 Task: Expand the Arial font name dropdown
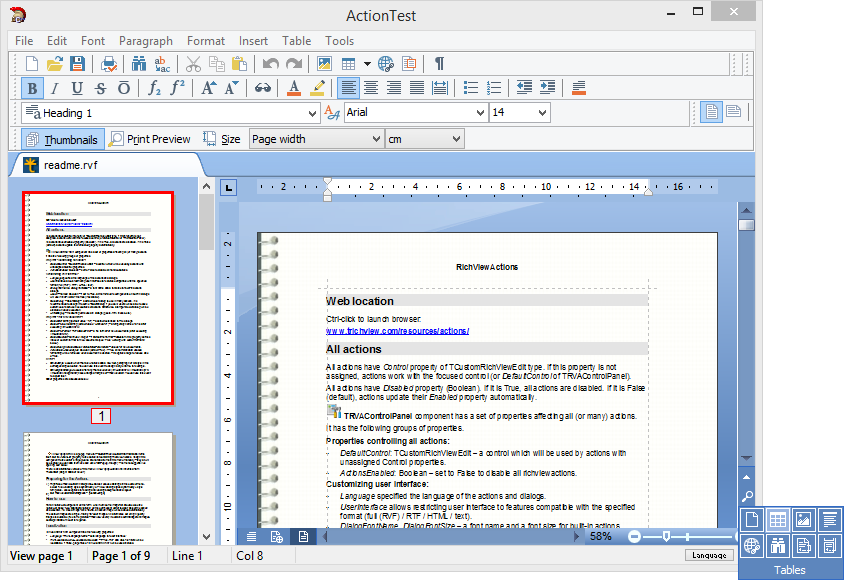[x=478, y=113]
